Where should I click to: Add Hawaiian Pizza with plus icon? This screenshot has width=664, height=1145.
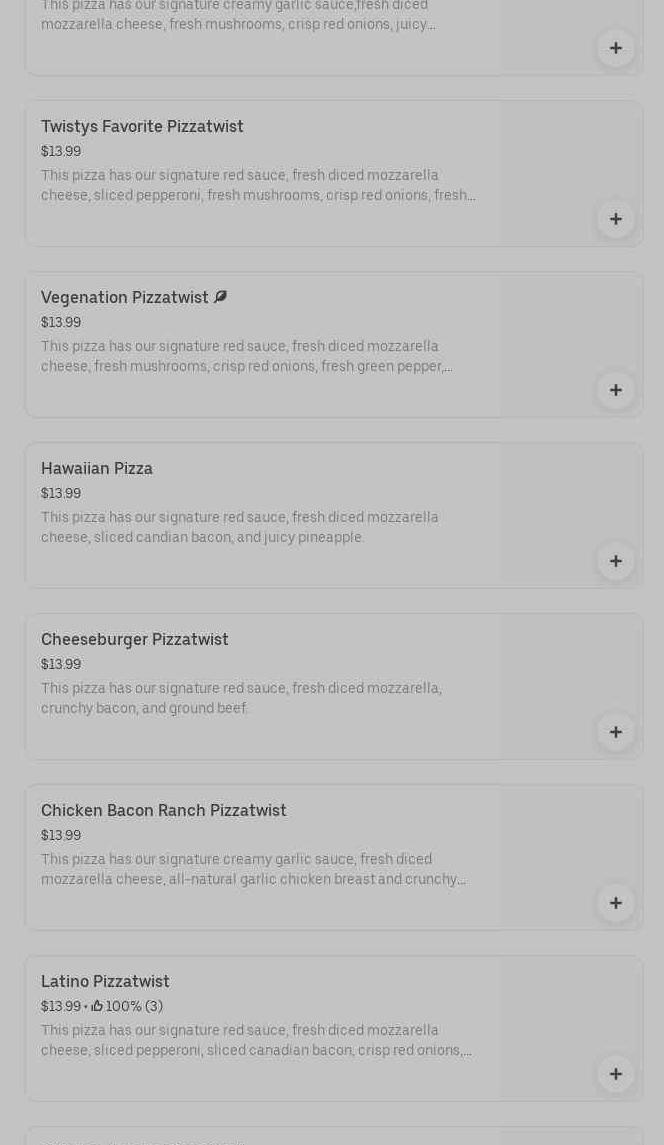(615, 561)
